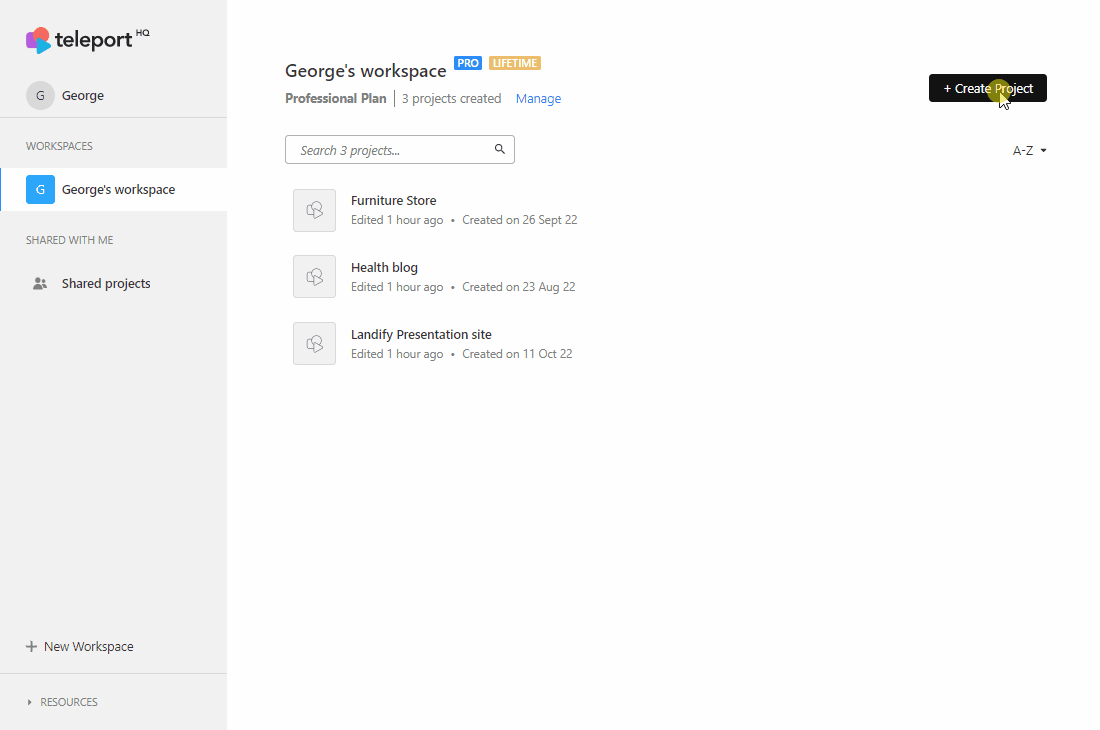Screen dimensions: 1100x730
Task: Click the search magnifier icon
Action: [499, 149]
